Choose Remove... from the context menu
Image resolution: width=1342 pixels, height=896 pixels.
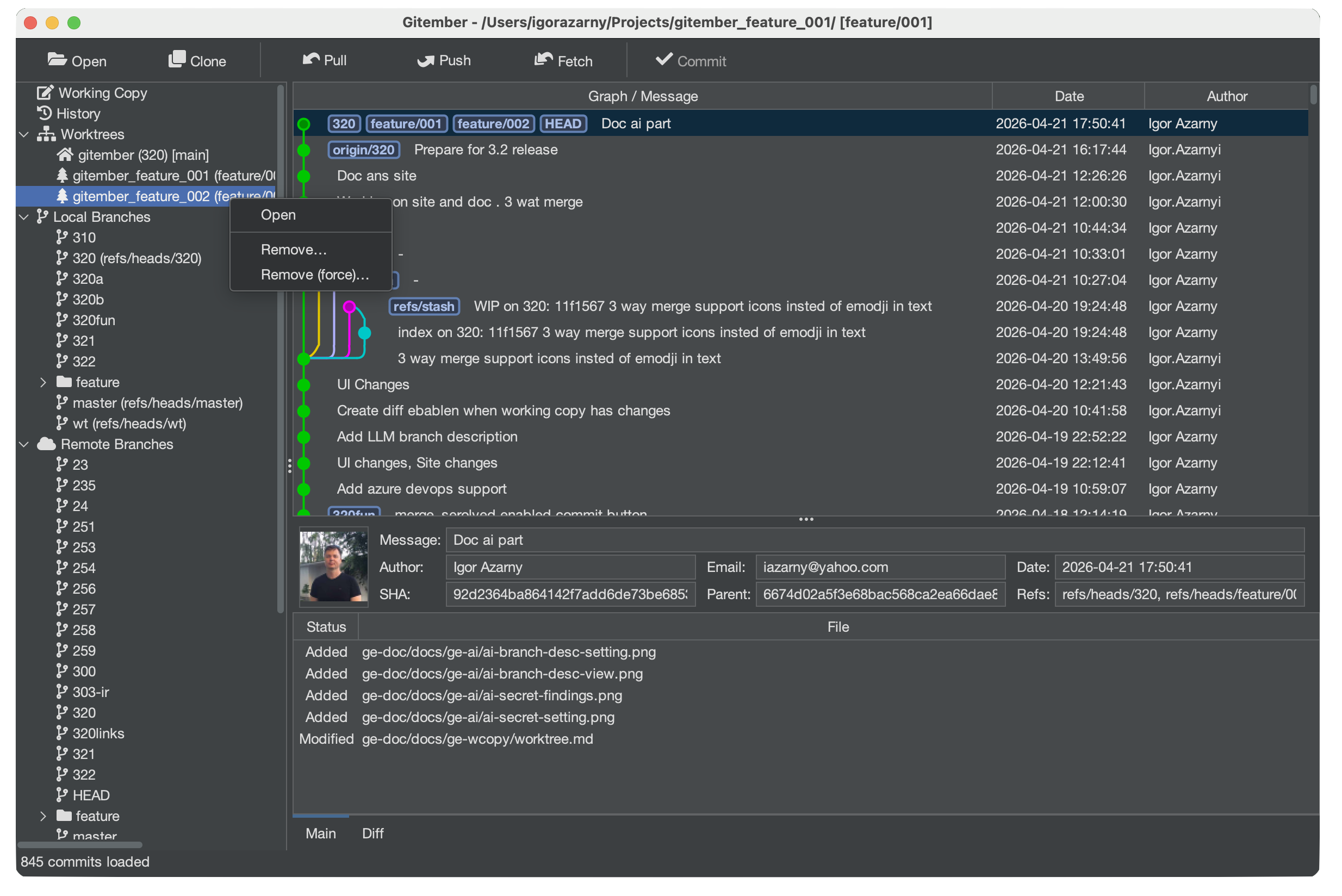click(x=293, y=249)
